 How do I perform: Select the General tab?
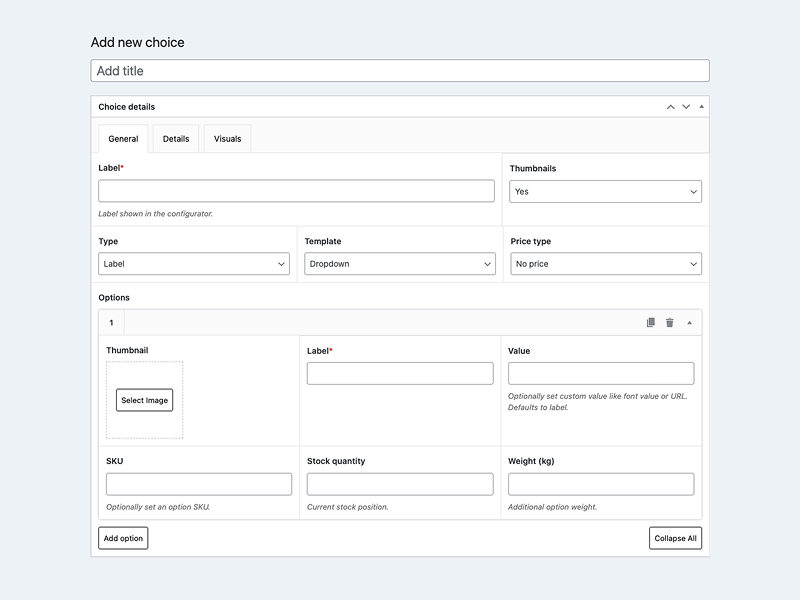point(123,139)
